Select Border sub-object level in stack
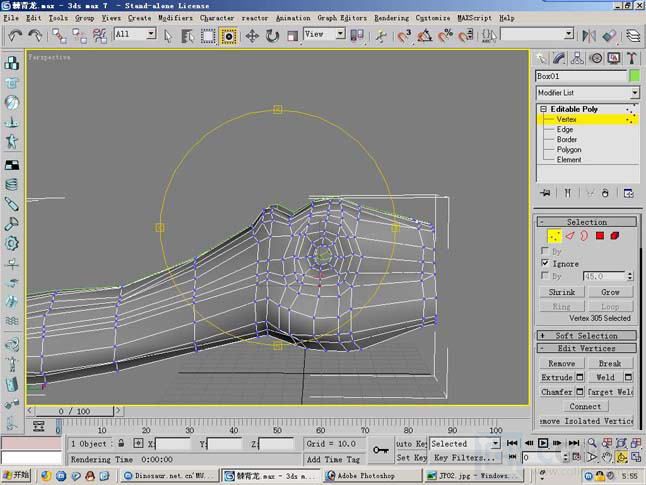646x485 pixels. point(567,139)
